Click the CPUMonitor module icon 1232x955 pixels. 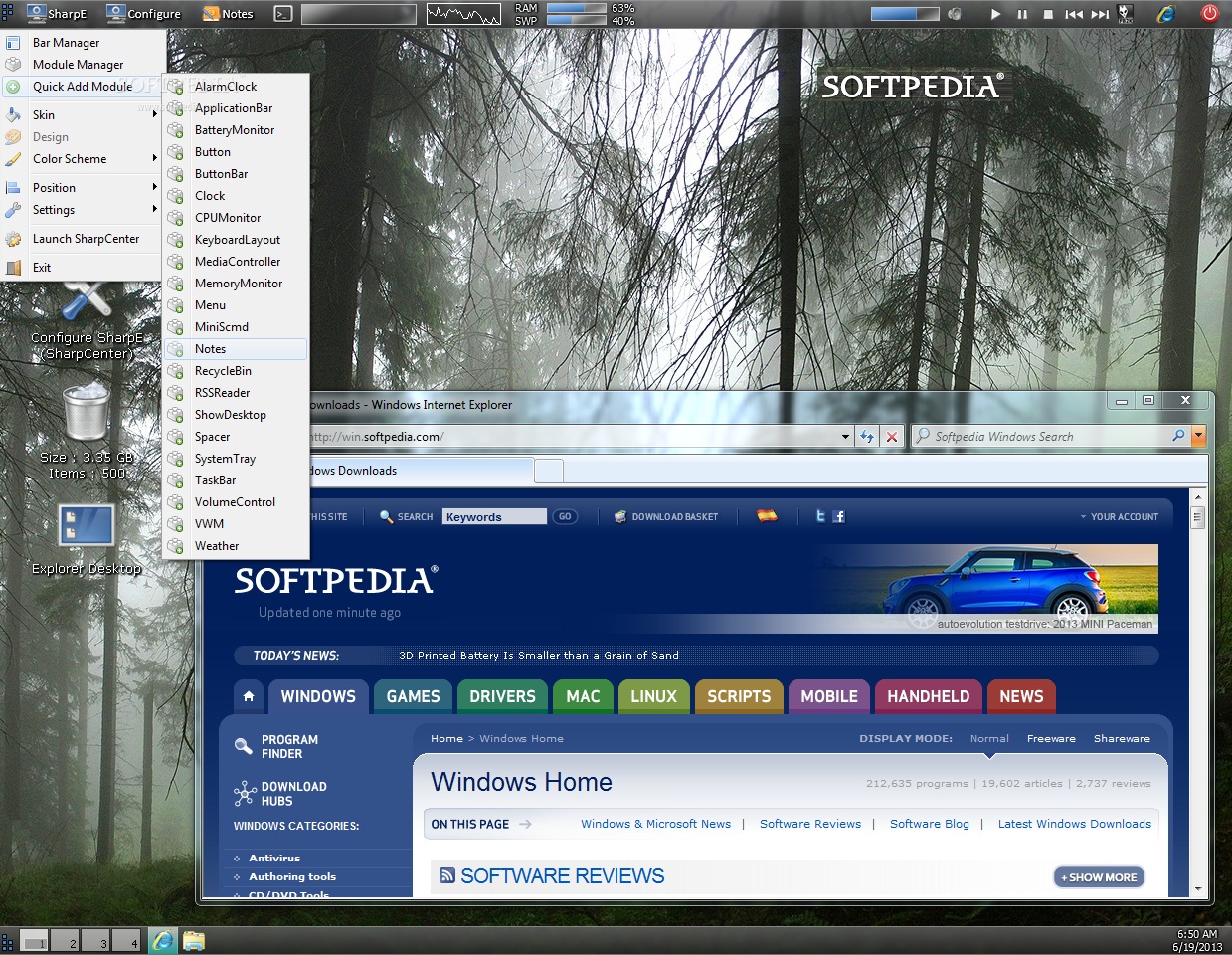point(176,218)
